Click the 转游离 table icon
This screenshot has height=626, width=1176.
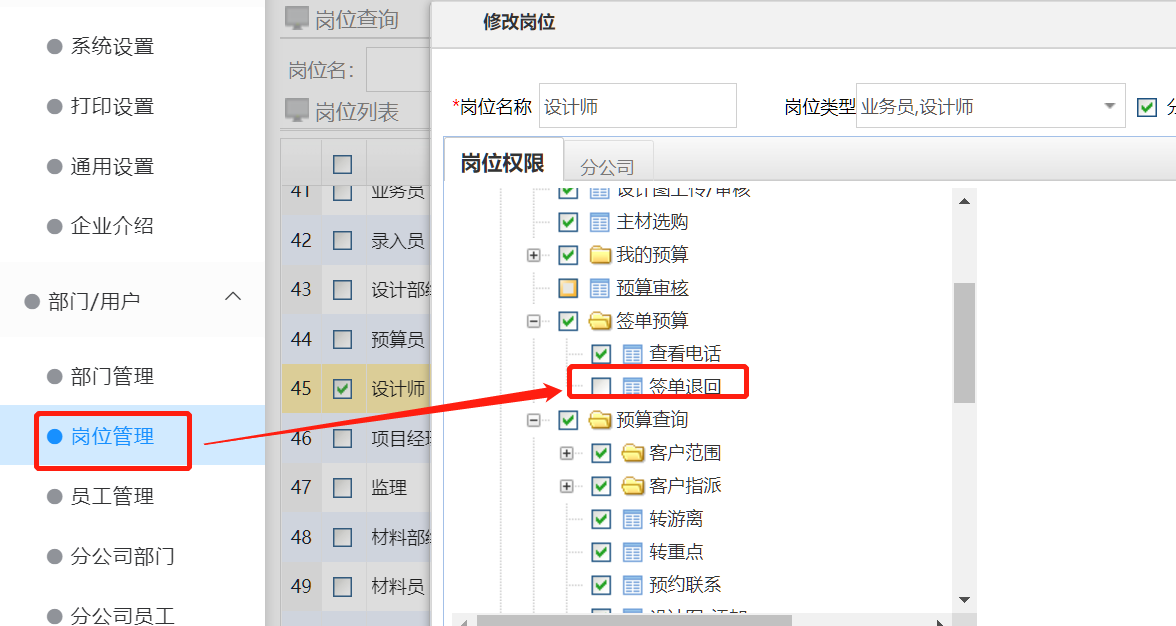click(632, 518)
